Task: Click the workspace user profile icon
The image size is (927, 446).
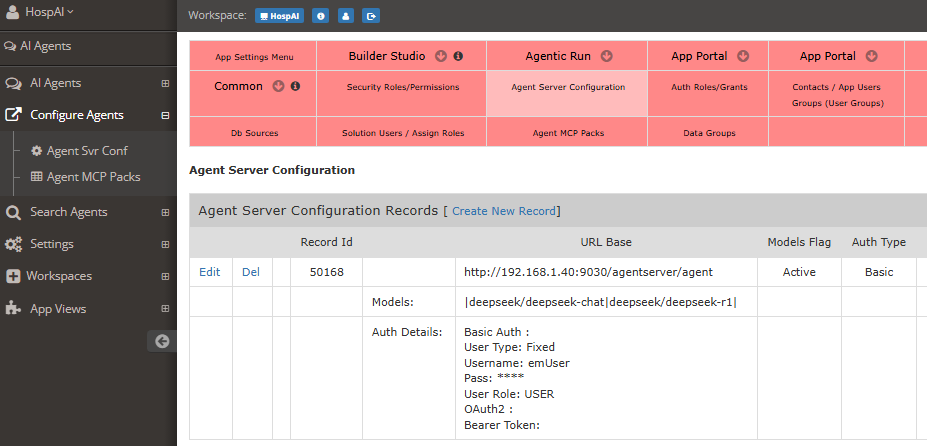Action: click(x=346, y=16)
